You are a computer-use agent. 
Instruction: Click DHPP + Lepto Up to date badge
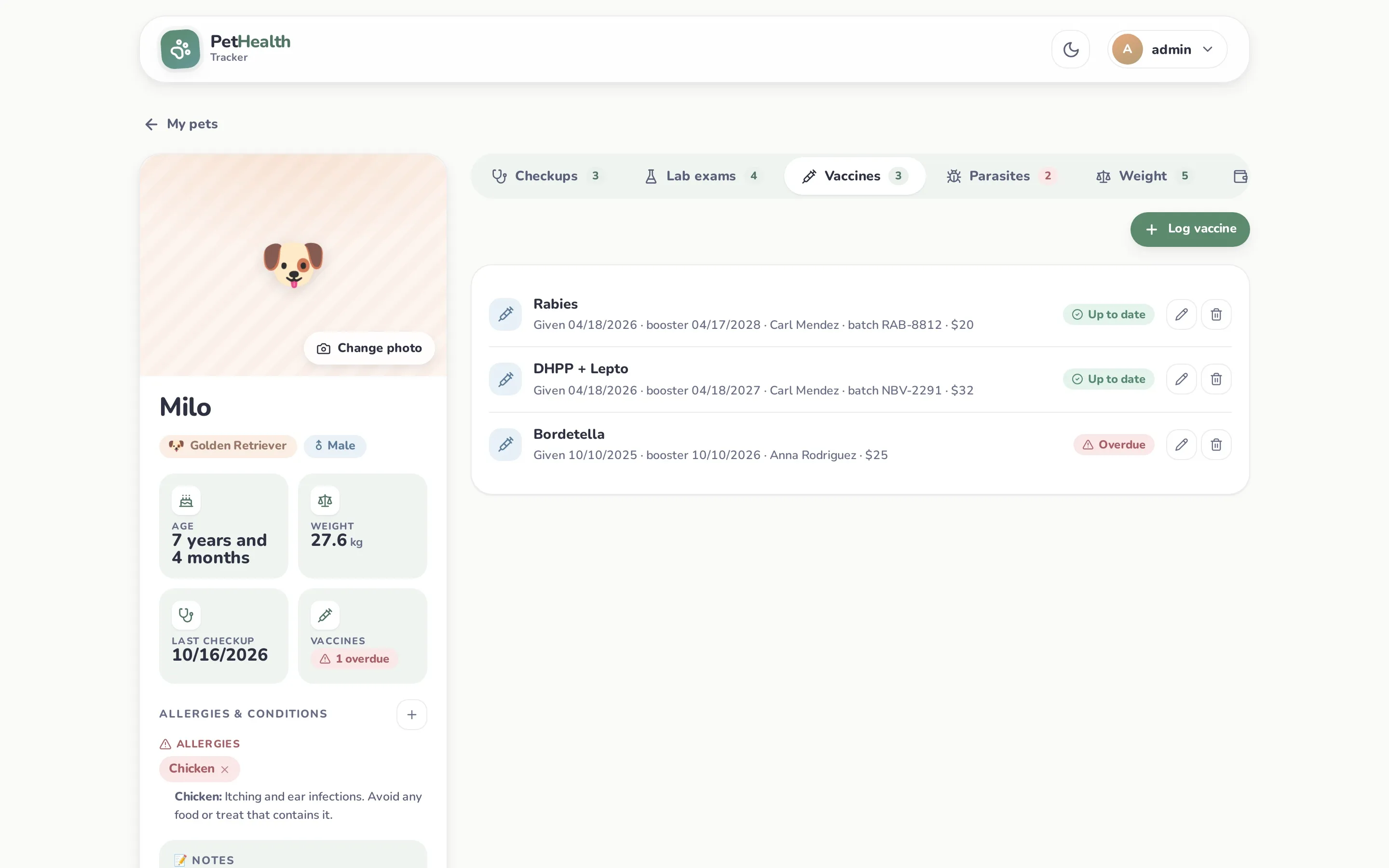[1108, 379]
